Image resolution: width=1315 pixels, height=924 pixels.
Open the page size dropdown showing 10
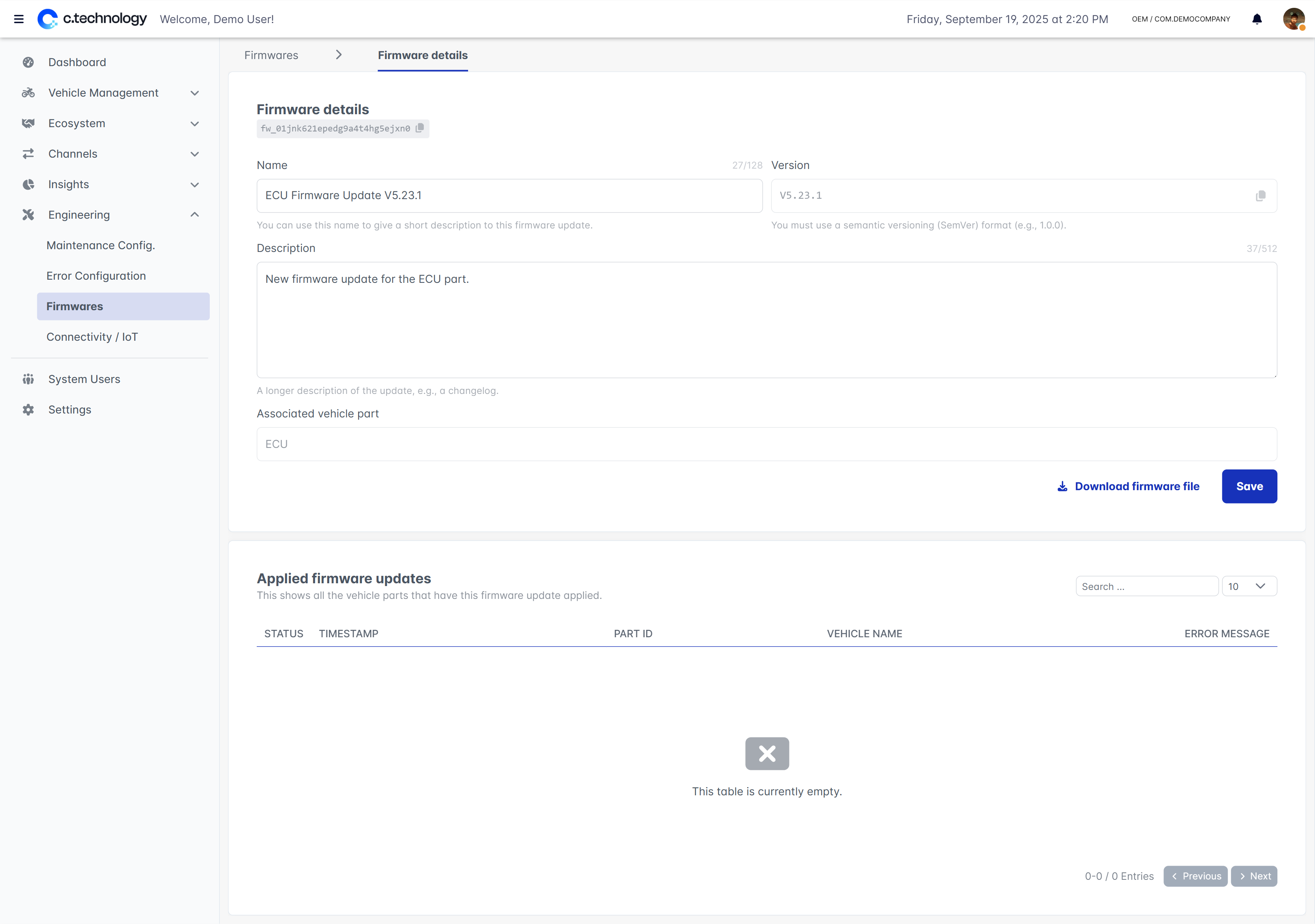[x=1248, y=586]
